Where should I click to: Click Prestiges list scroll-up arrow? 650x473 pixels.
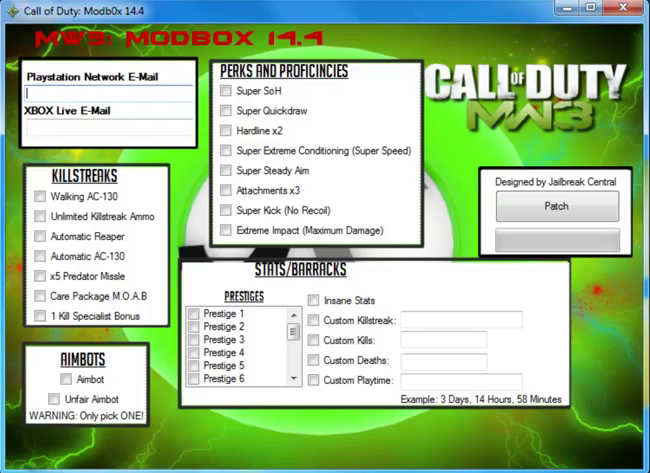click(294, 315)
